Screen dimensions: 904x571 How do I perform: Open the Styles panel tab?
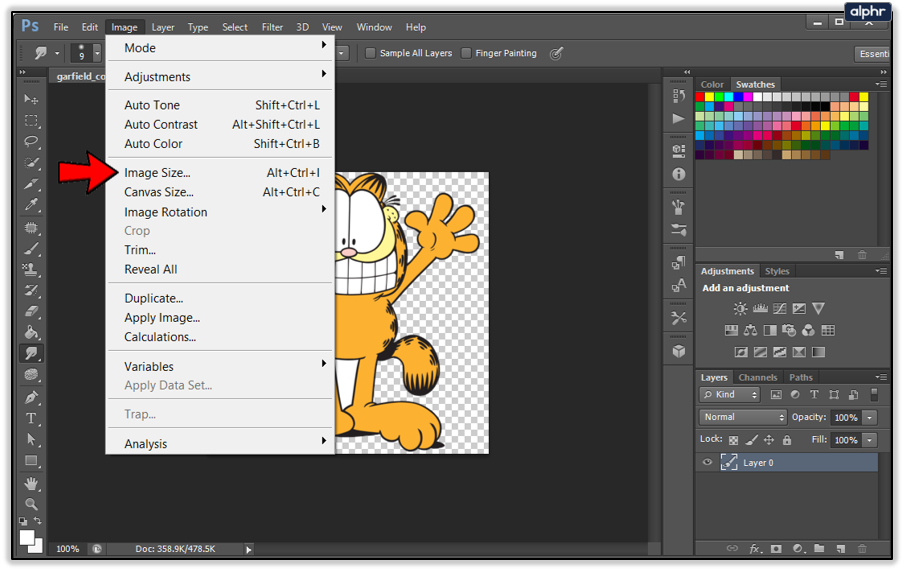tap(777, 271)
